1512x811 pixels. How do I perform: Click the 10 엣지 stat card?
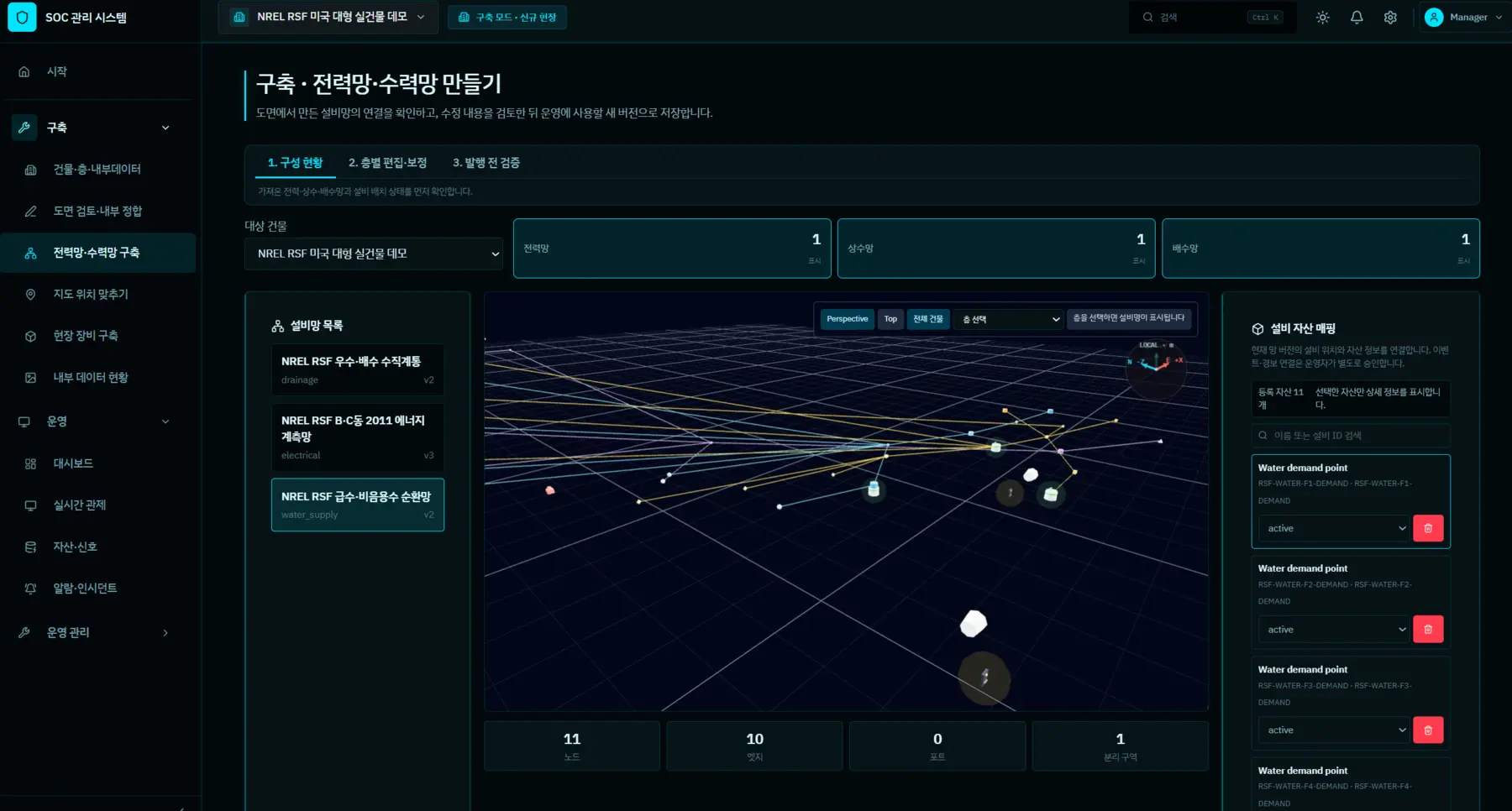pos(754,746)
